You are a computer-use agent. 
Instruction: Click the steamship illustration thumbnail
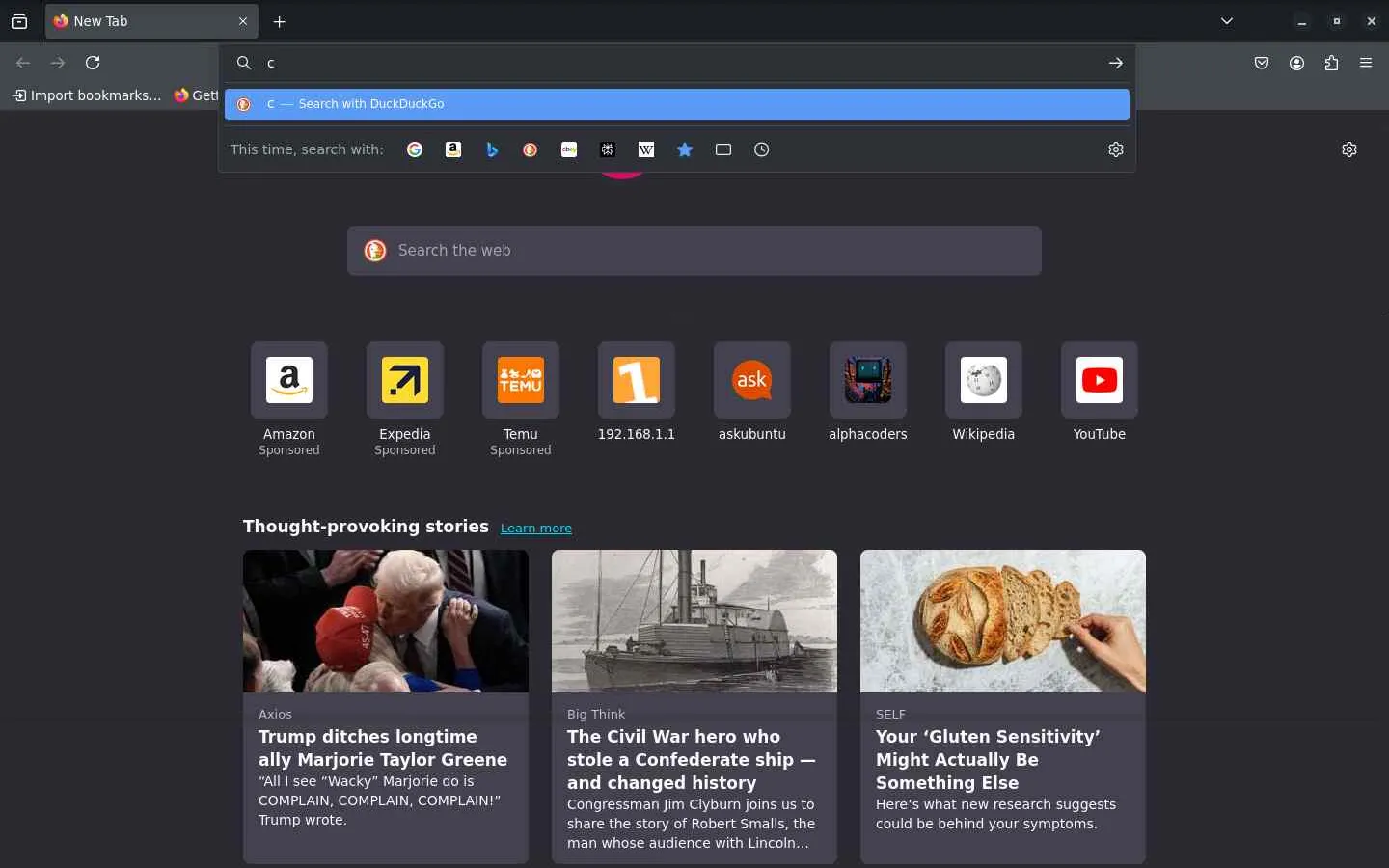(x=694, y=621)
